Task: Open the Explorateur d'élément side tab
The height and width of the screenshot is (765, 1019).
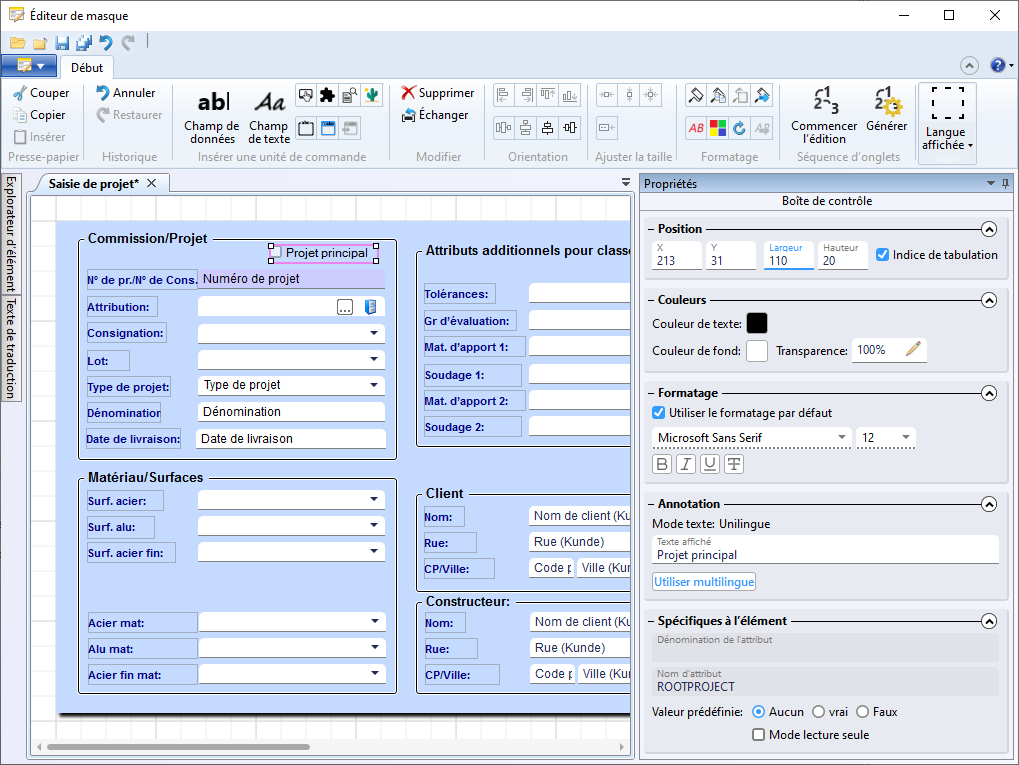Action: pyautogui.click(x=9, y=234)
